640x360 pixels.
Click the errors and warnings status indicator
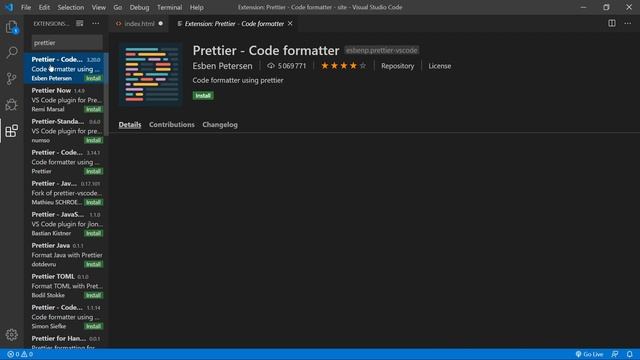20,354
